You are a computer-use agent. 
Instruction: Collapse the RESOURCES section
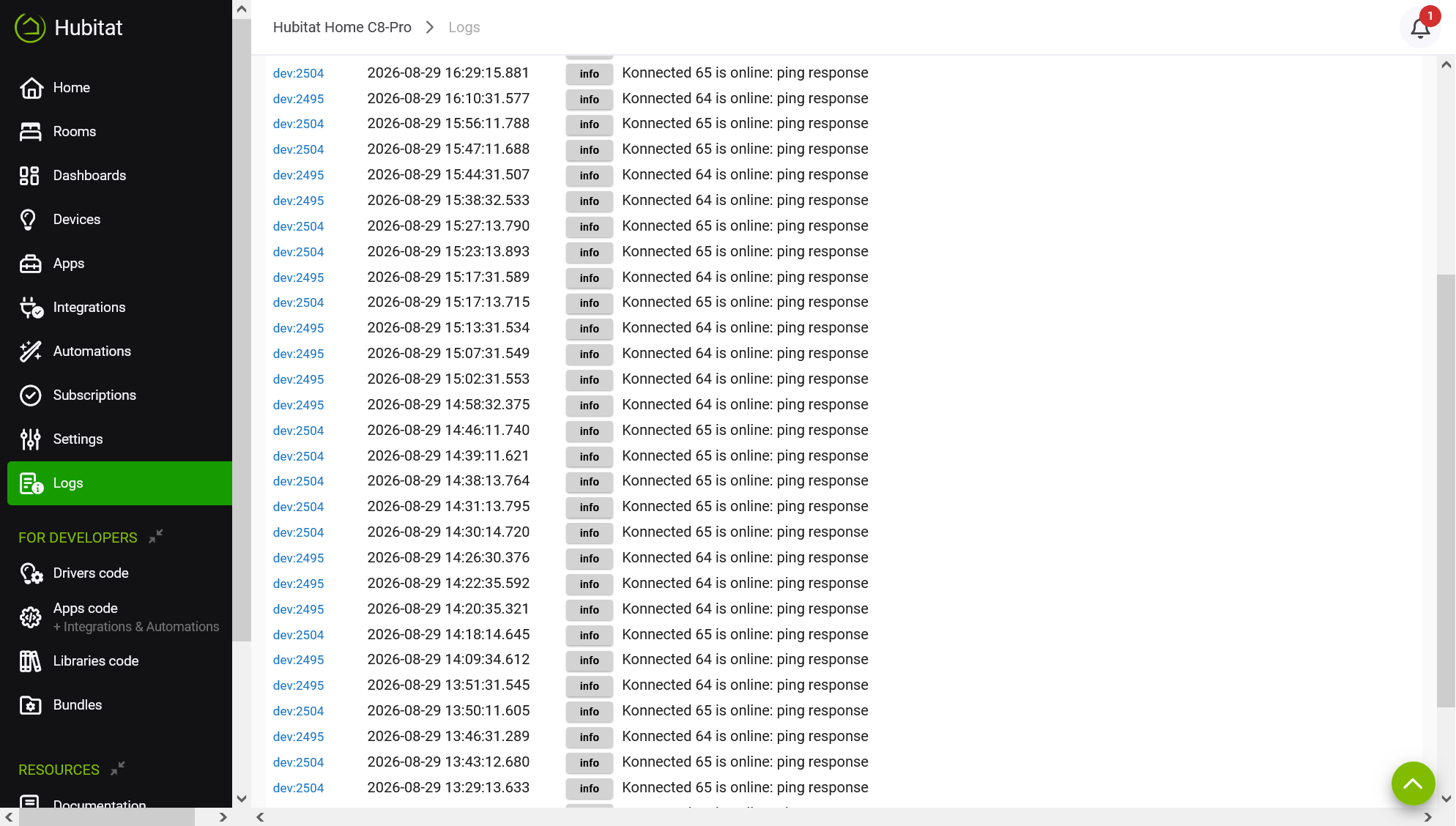click(x=117, y=769)
